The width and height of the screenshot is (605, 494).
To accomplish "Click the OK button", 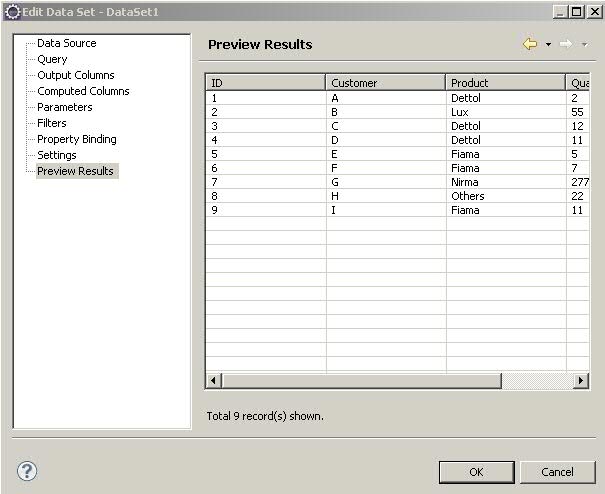I will point(477,472).
